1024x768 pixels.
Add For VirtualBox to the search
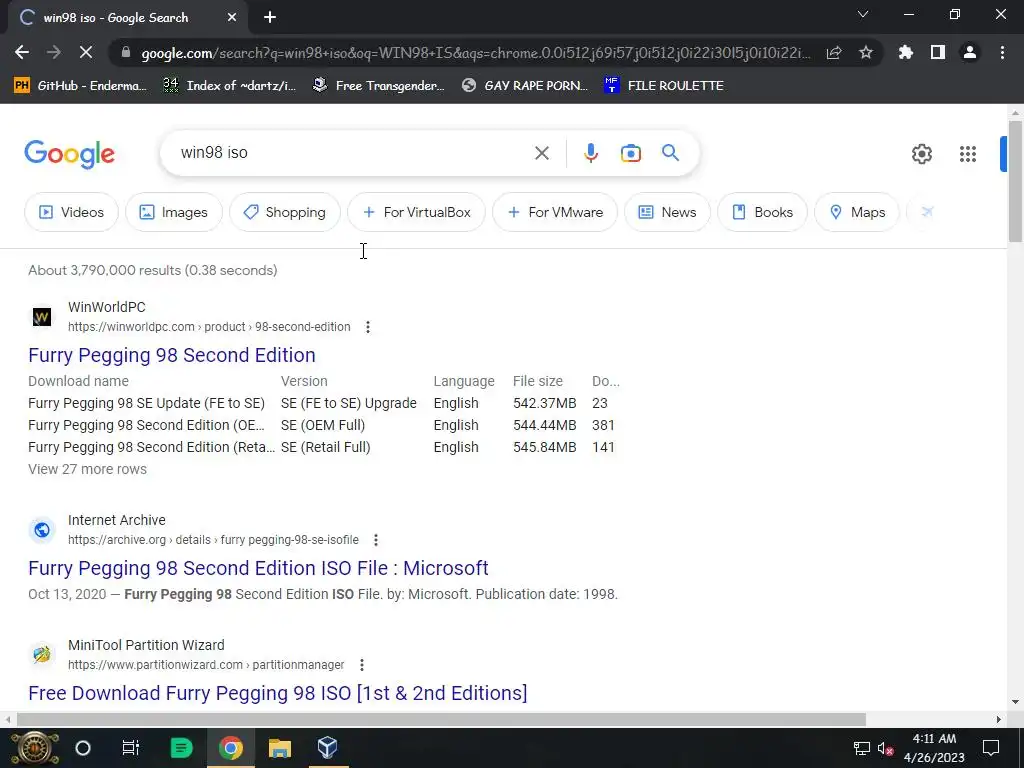tap(417, 212)
